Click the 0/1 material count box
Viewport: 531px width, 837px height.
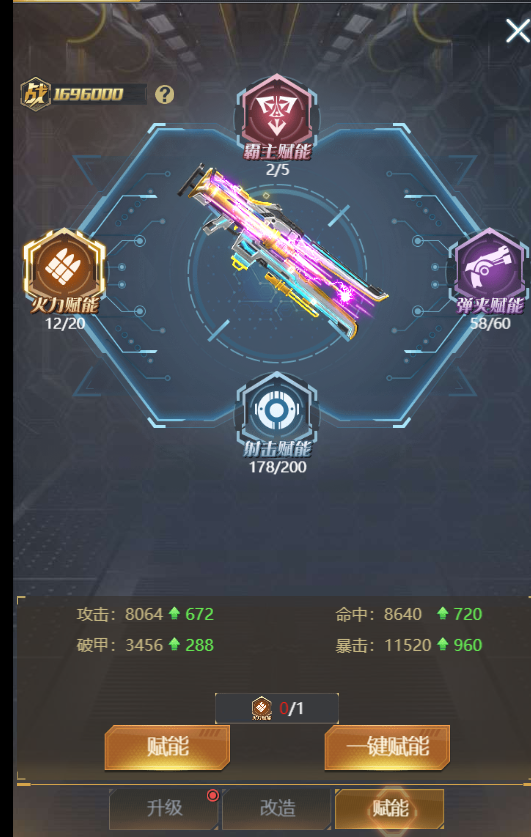pos(276,708)
